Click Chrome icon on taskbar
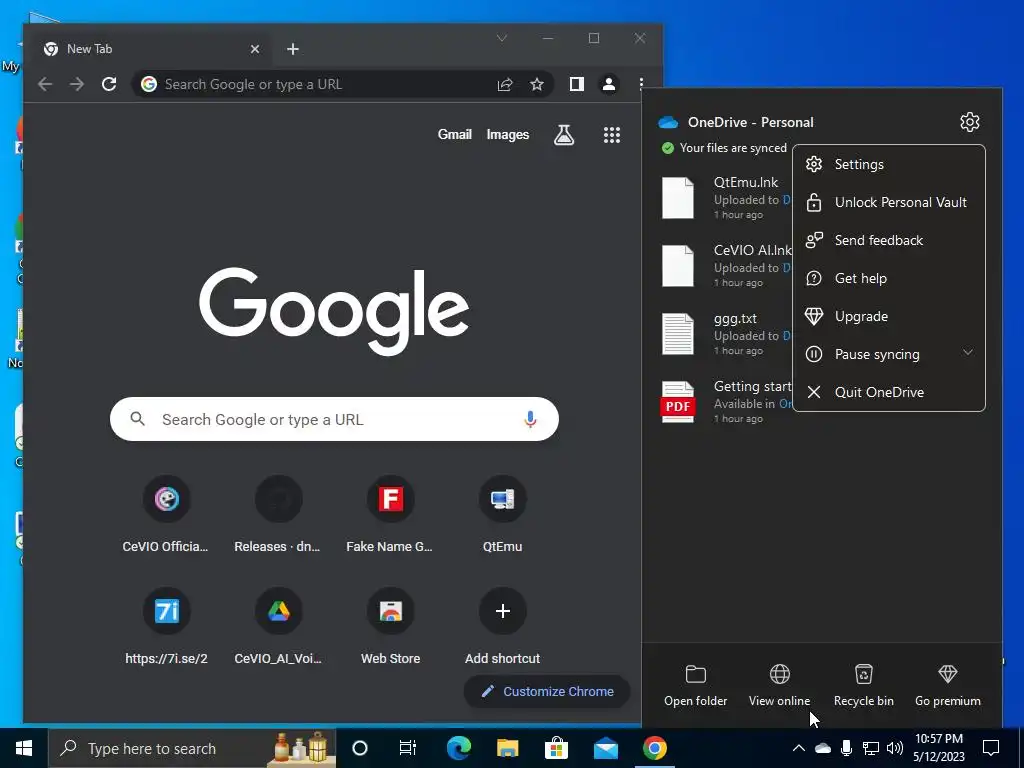The image size is (1024, 768). (654, 748)
